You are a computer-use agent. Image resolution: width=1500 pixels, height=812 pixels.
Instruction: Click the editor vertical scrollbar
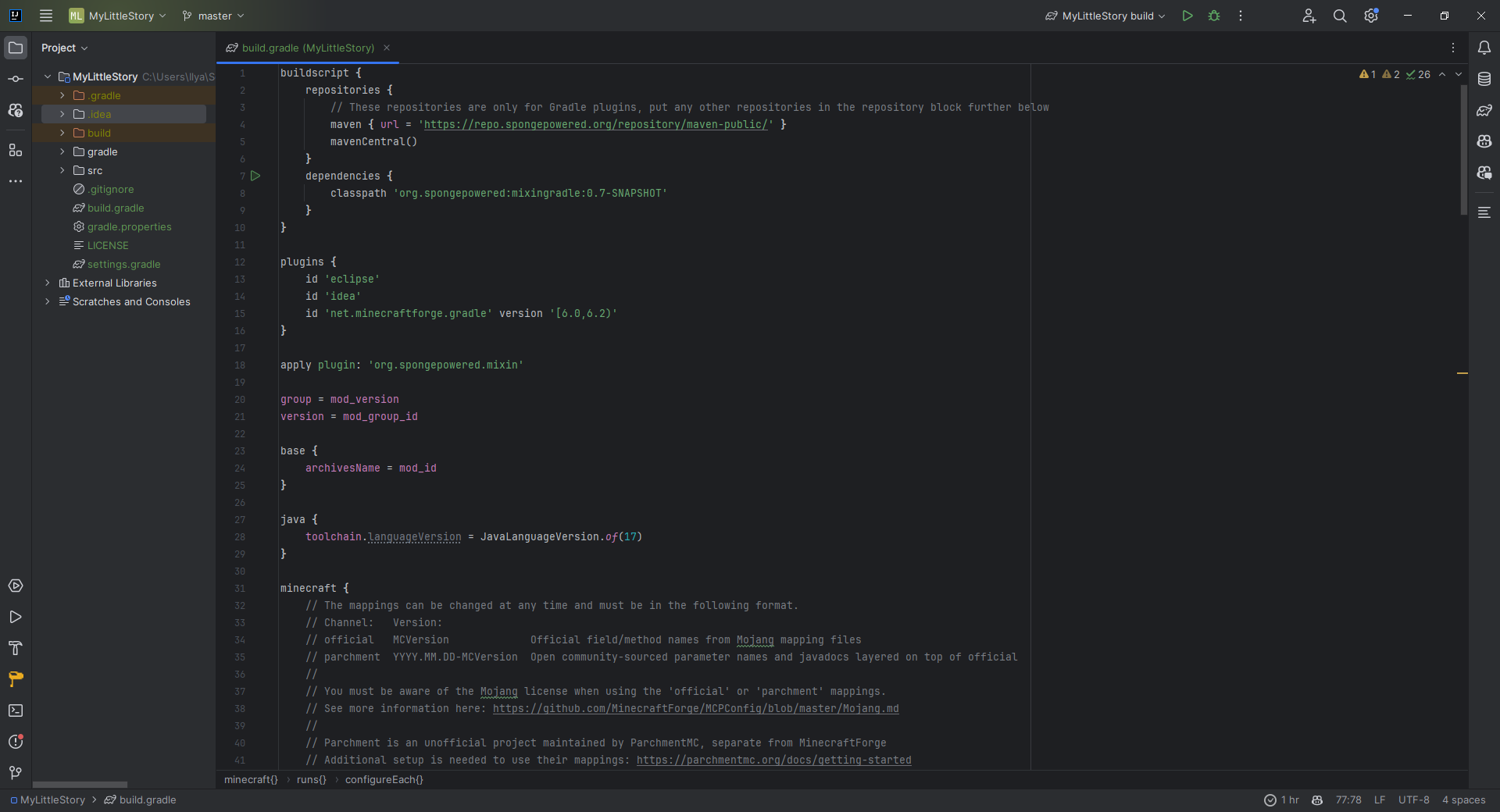click(1463, 148)
